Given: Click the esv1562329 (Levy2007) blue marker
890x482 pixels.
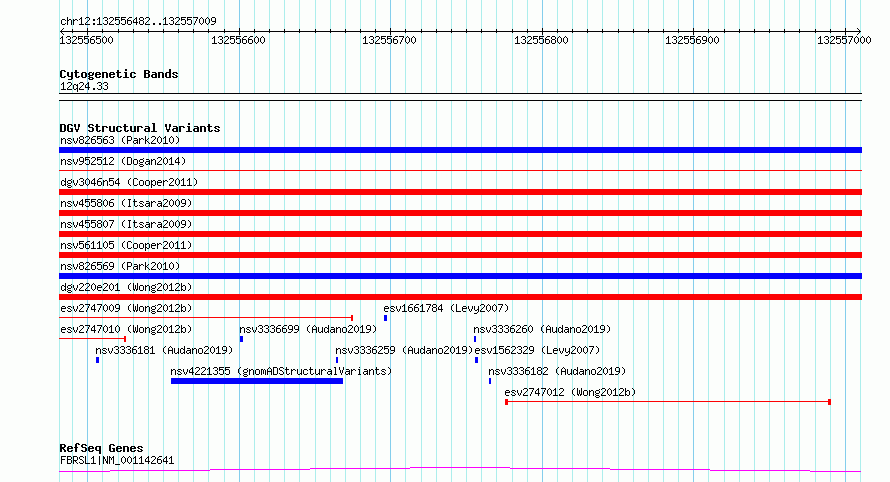Looking at the screenshot, I should point(476,360).
